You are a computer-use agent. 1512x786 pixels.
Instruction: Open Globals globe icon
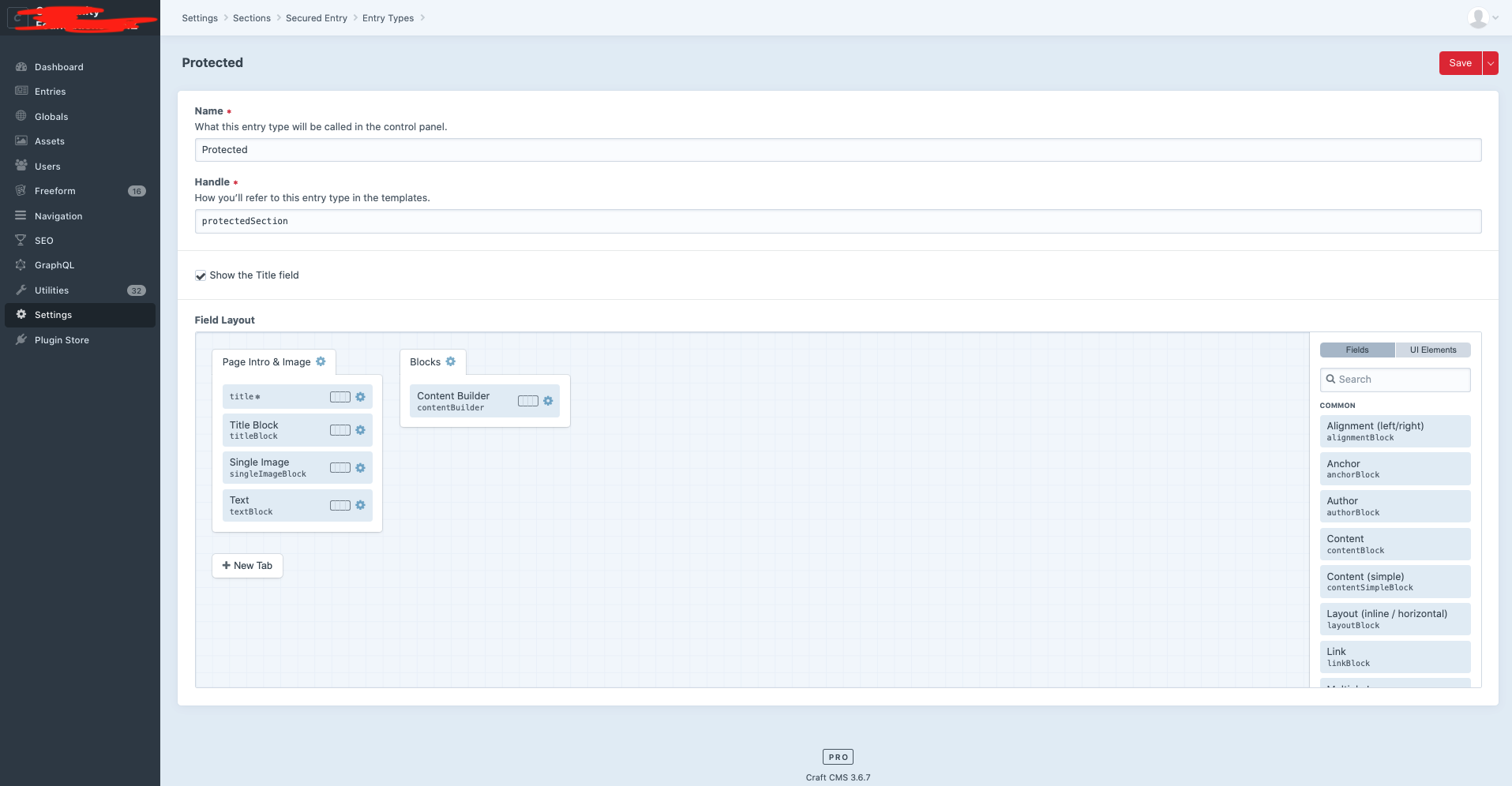[x=21, y=116]
